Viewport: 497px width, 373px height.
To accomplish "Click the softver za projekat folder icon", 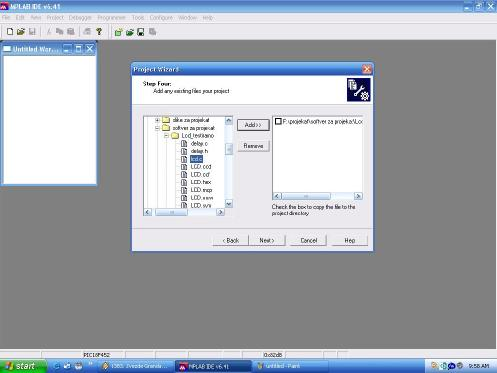I will click(x=166, y=128).
